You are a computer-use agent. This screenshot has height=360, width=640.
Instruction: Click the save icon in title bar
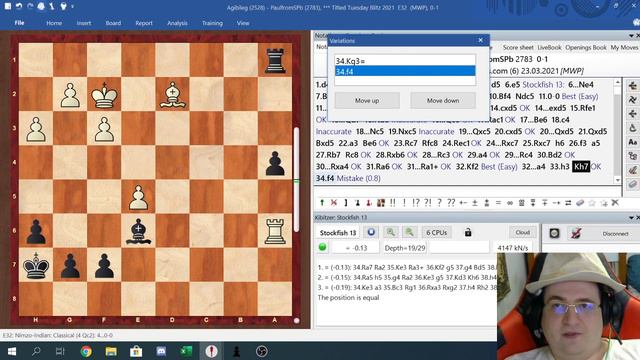(8, 7)
